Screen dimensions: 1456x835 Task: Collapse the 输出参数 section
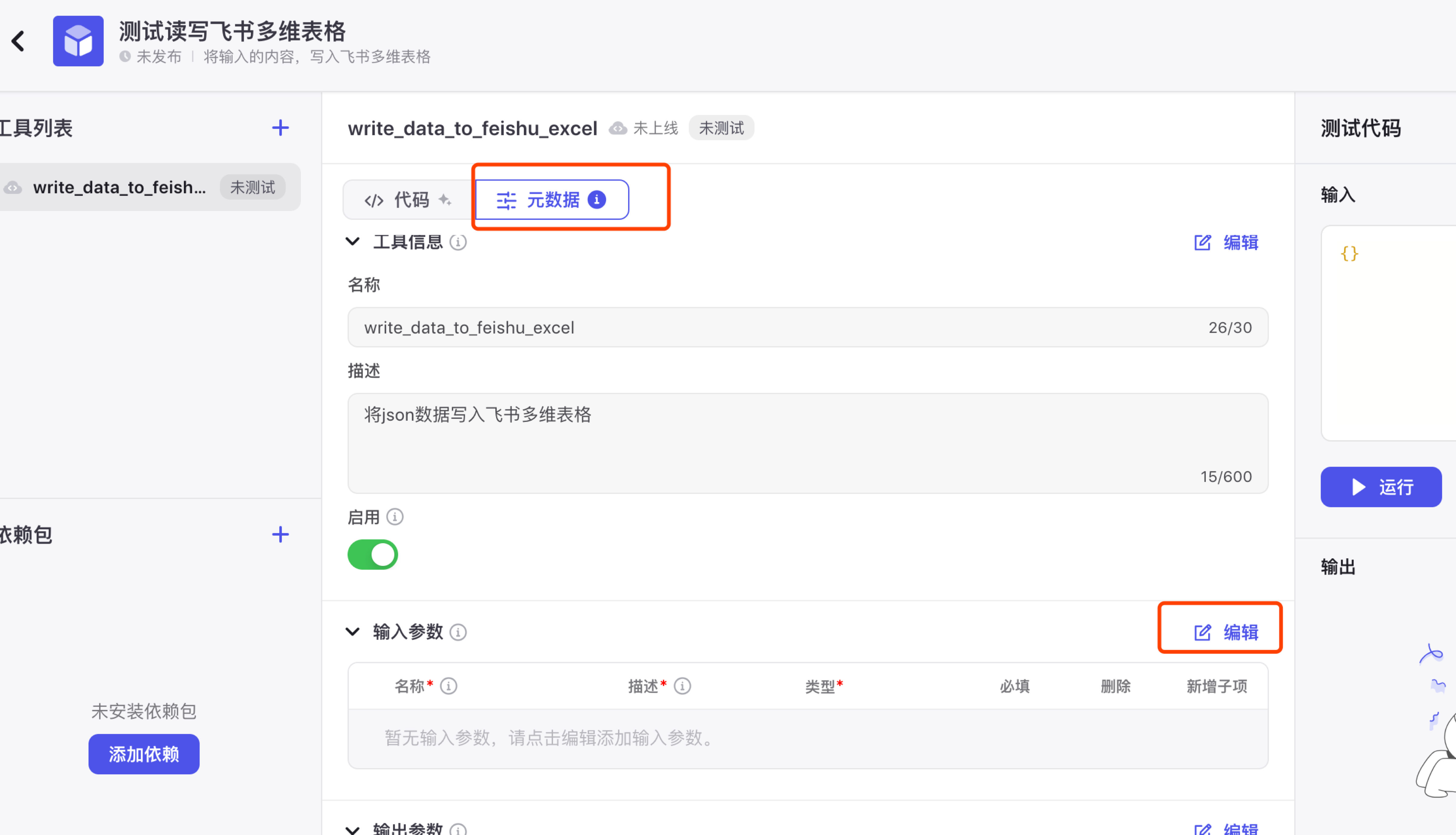click(x=353, y=829)
